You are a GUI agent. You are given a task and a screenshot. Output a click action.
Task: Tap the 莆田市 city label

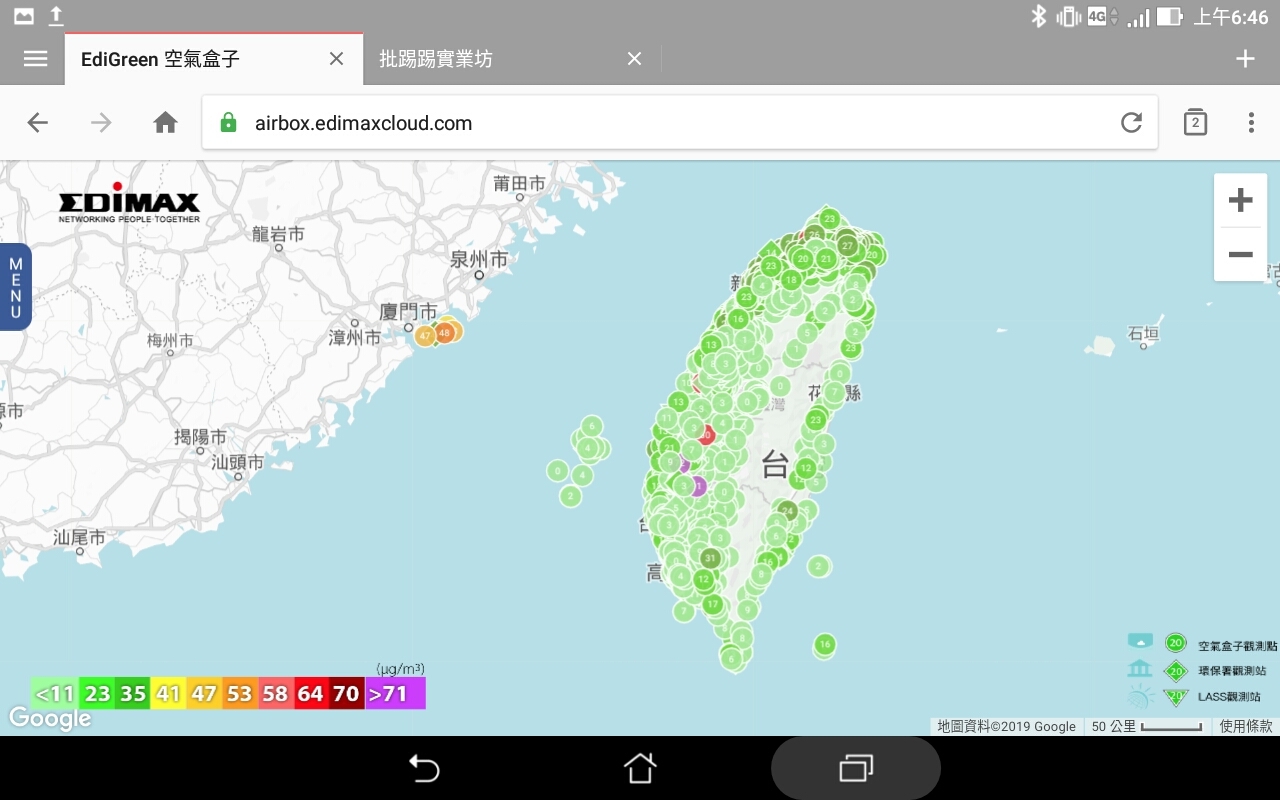coord(520,184)
